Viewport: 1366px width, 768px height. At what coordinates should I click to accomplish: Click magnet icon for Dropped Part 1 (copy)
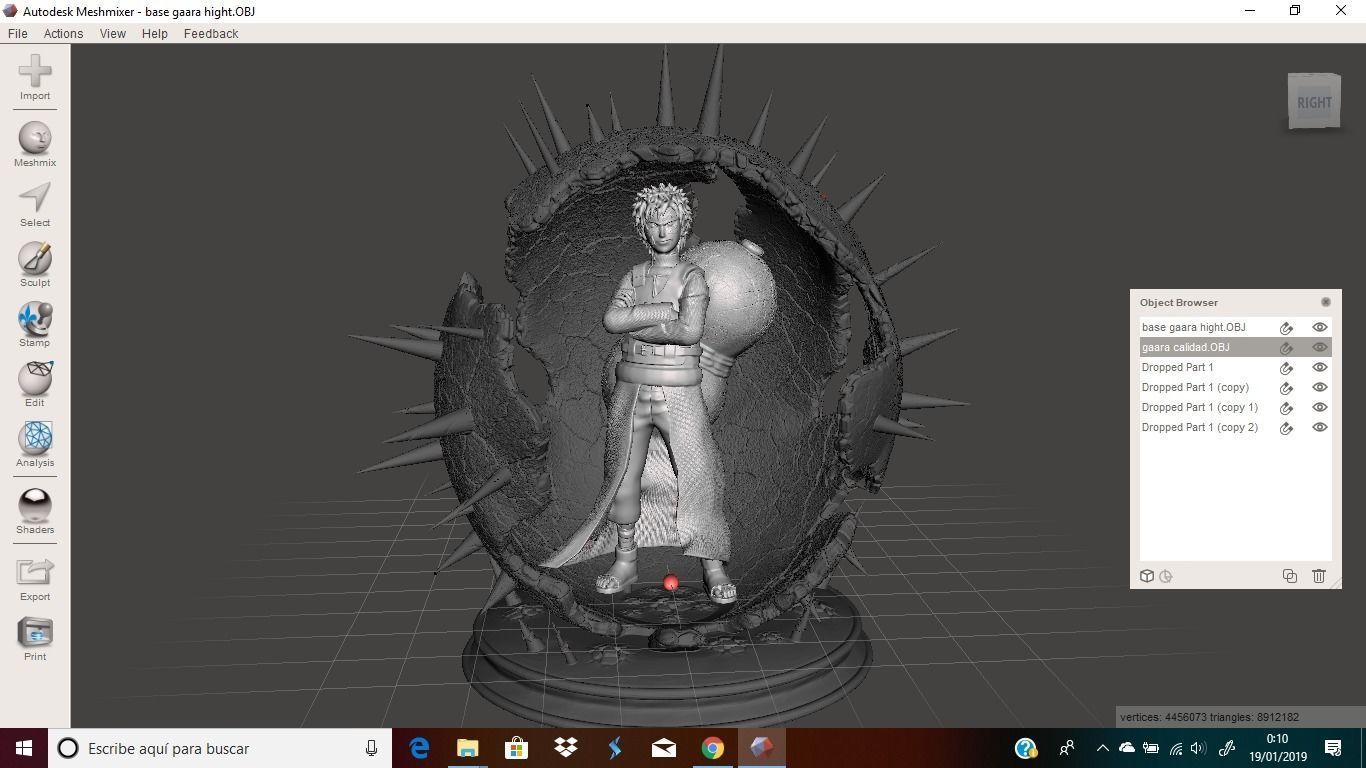pos(1287,387)
